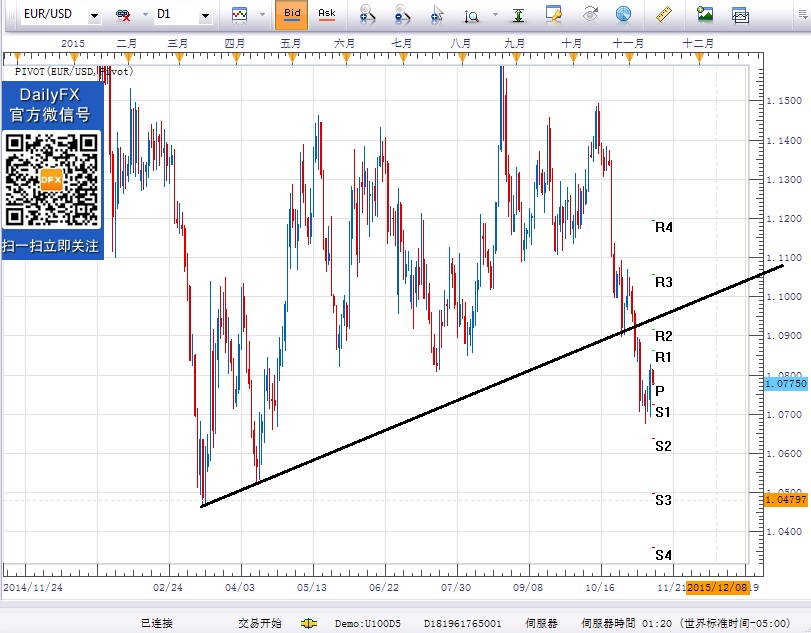Screen dimensions: 811x633
Task: Click the orange marker below 十一月
Action: (x=629, y=57)
